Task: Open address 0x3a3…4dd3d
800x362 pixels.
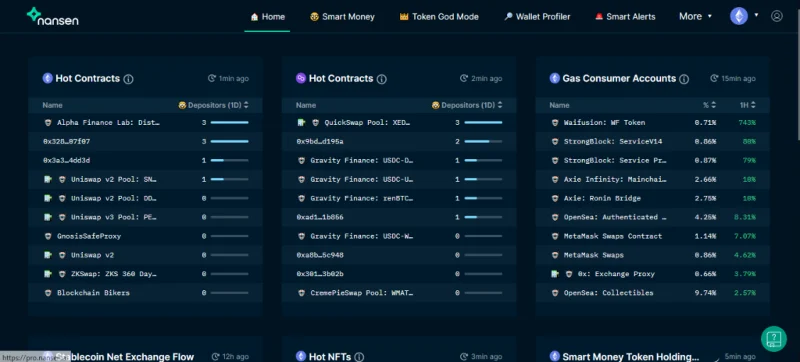Action: coord(66,160)
